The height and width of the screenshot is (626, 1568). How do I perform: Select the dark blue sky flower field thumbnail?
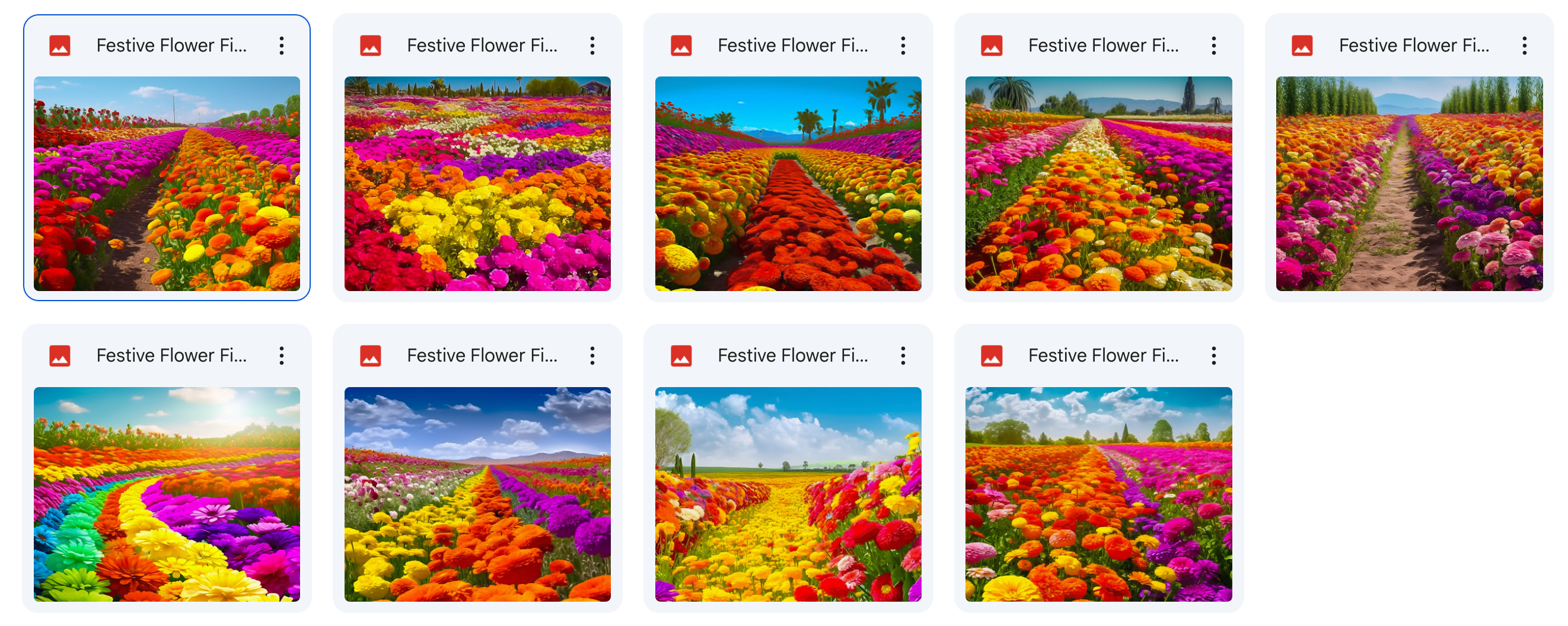click(477, 494)
